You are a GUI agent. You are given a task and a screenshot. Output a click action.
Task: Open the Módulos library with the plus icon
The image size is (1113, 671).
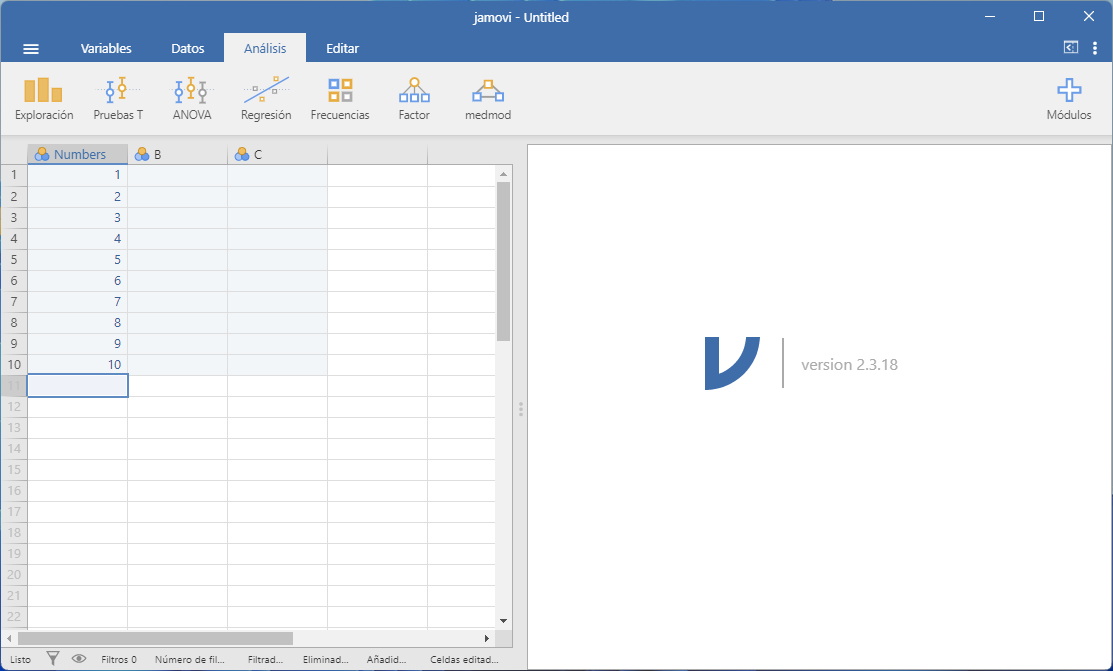click(1069, 99)
